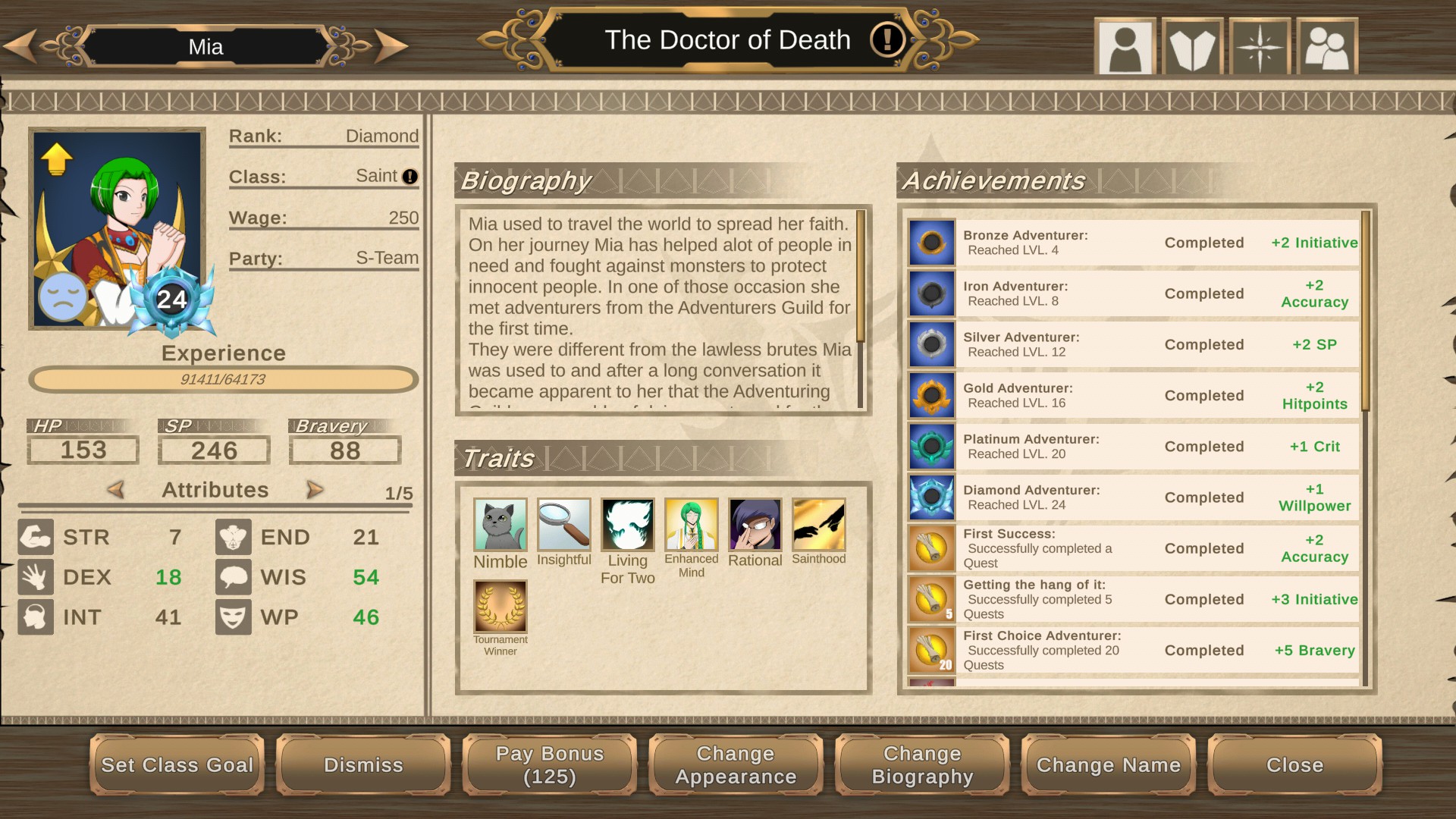This screenshot has height=819, width=1456.
Task: Click the Achievements list scrollbar
Action: click(1366, 449)
